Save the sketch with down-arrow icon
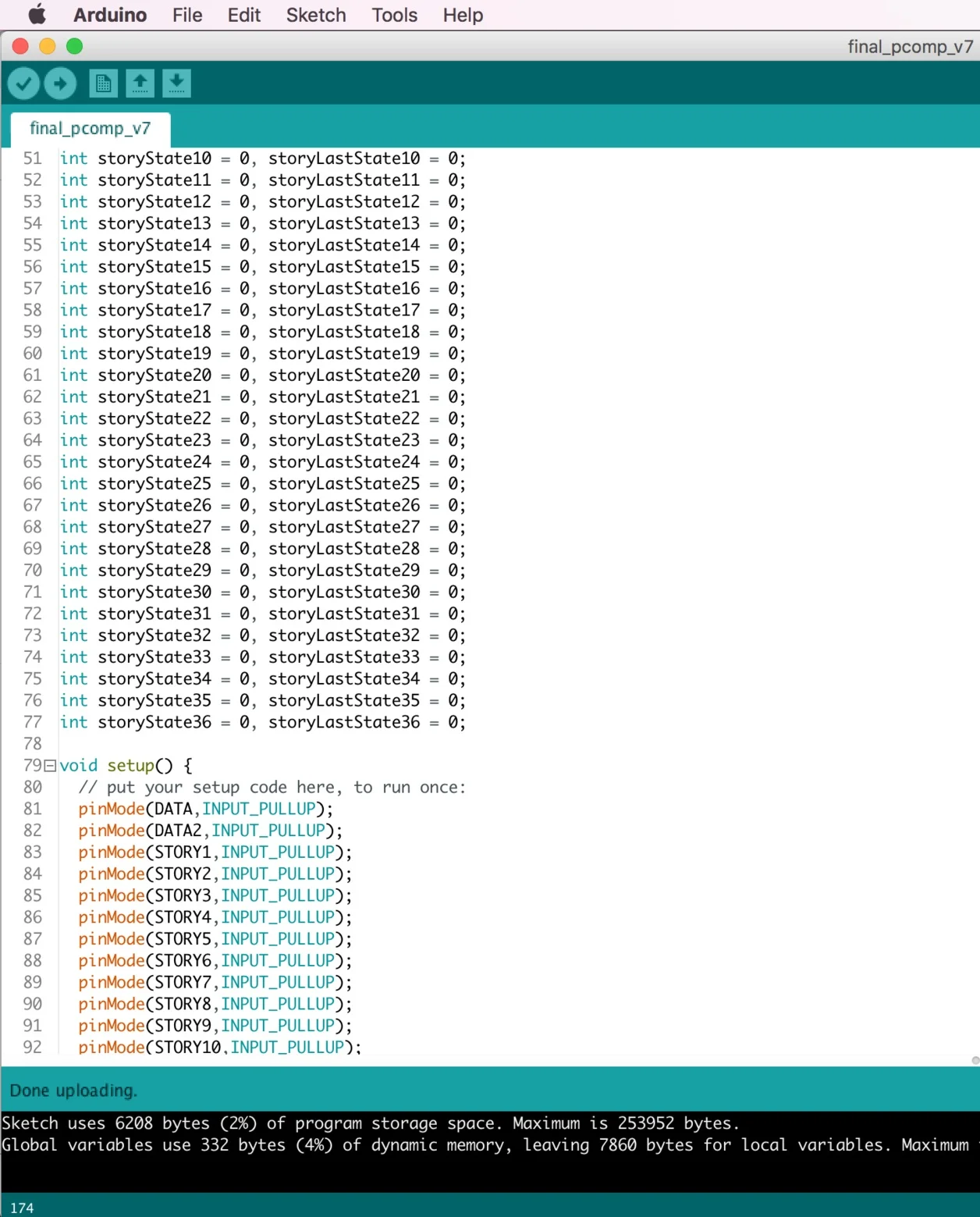The height and width of the screenshot is (1217, 980). pos(176,83)
